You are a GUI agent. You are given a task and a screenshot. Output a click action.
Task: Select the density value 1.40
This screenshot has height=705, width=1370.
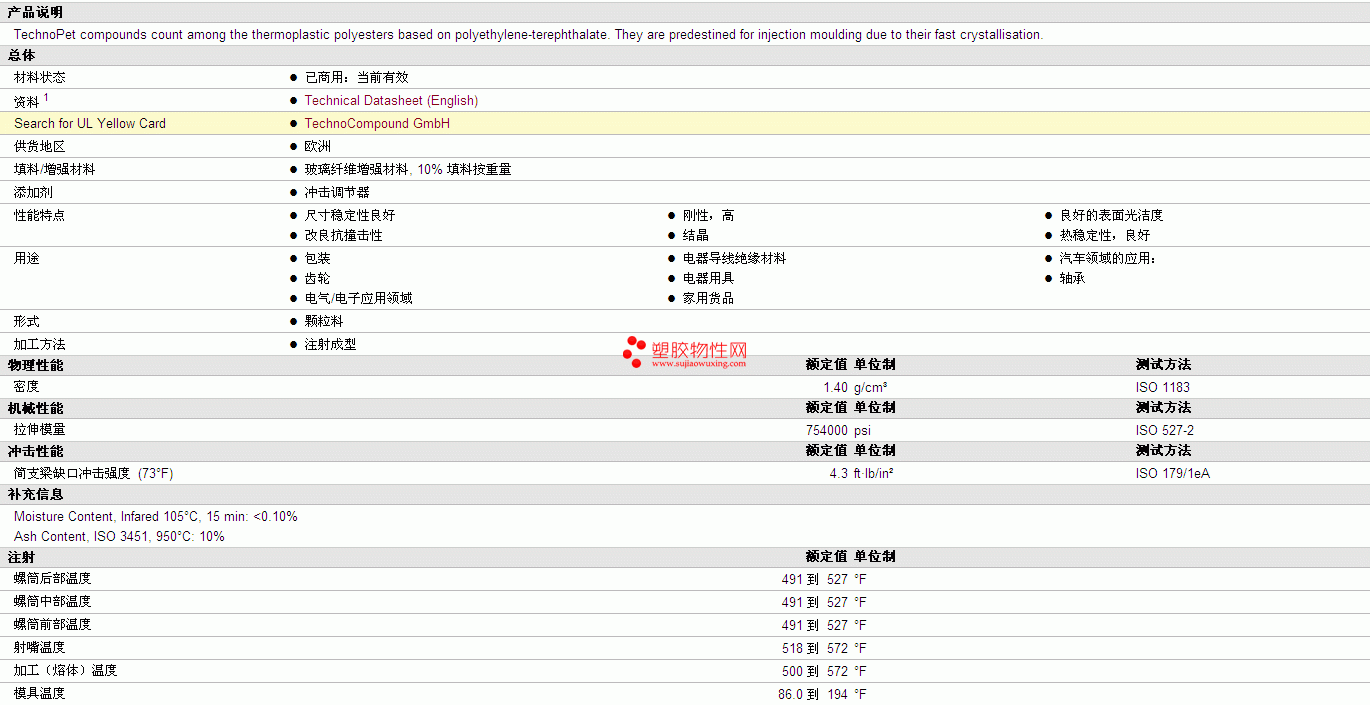[835, 387]
